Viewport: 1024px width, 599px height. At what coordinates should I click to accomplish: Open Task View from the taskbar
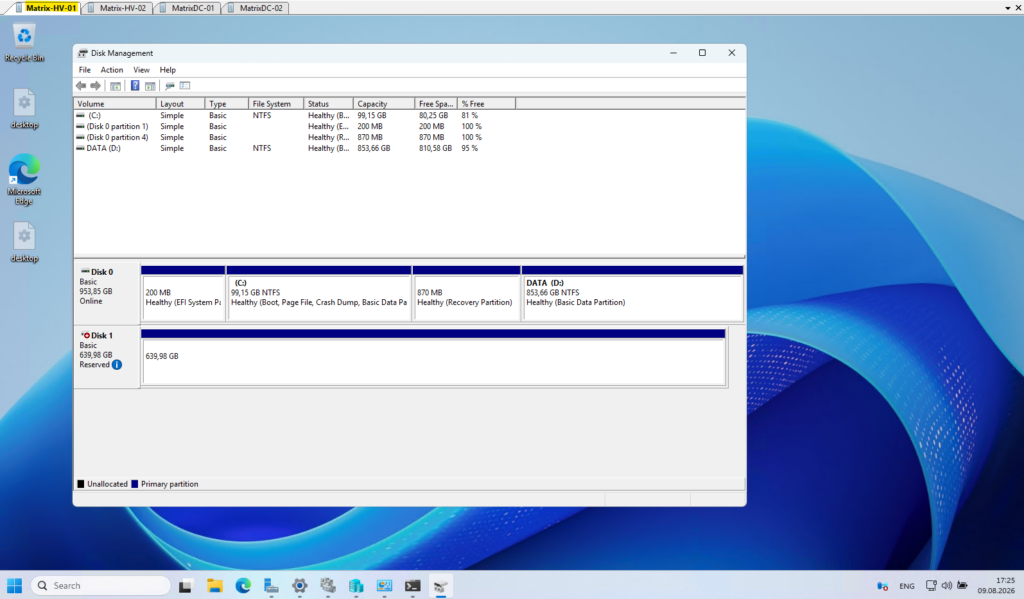pos(185,586)
